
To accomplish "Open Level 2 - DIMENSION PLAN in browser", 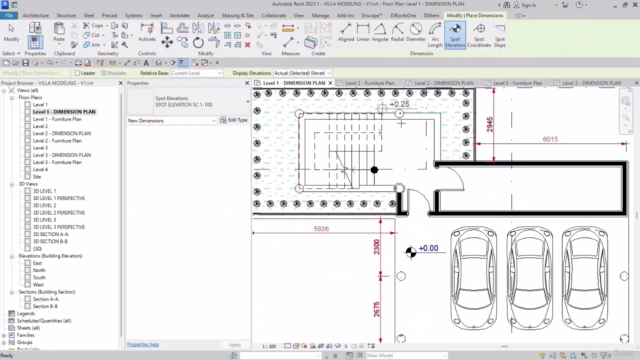I will pyautogui.click(x=62, y=133).
